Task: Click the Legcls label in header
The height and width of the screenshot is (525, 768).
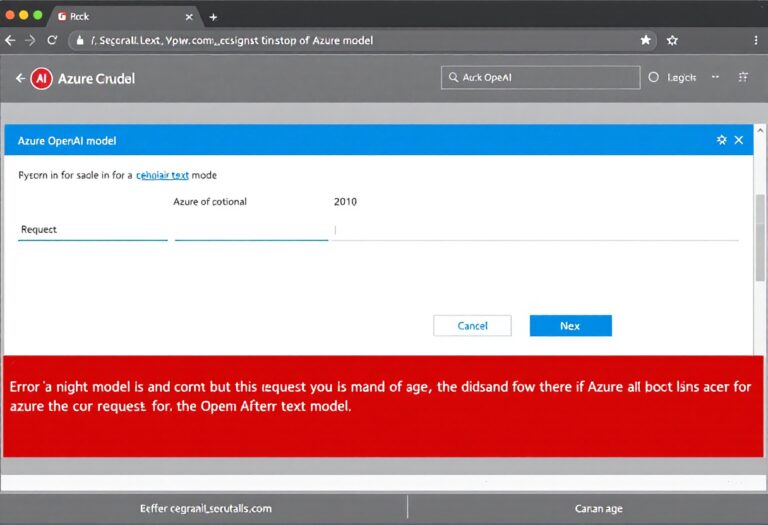Action: coord(681,77)
